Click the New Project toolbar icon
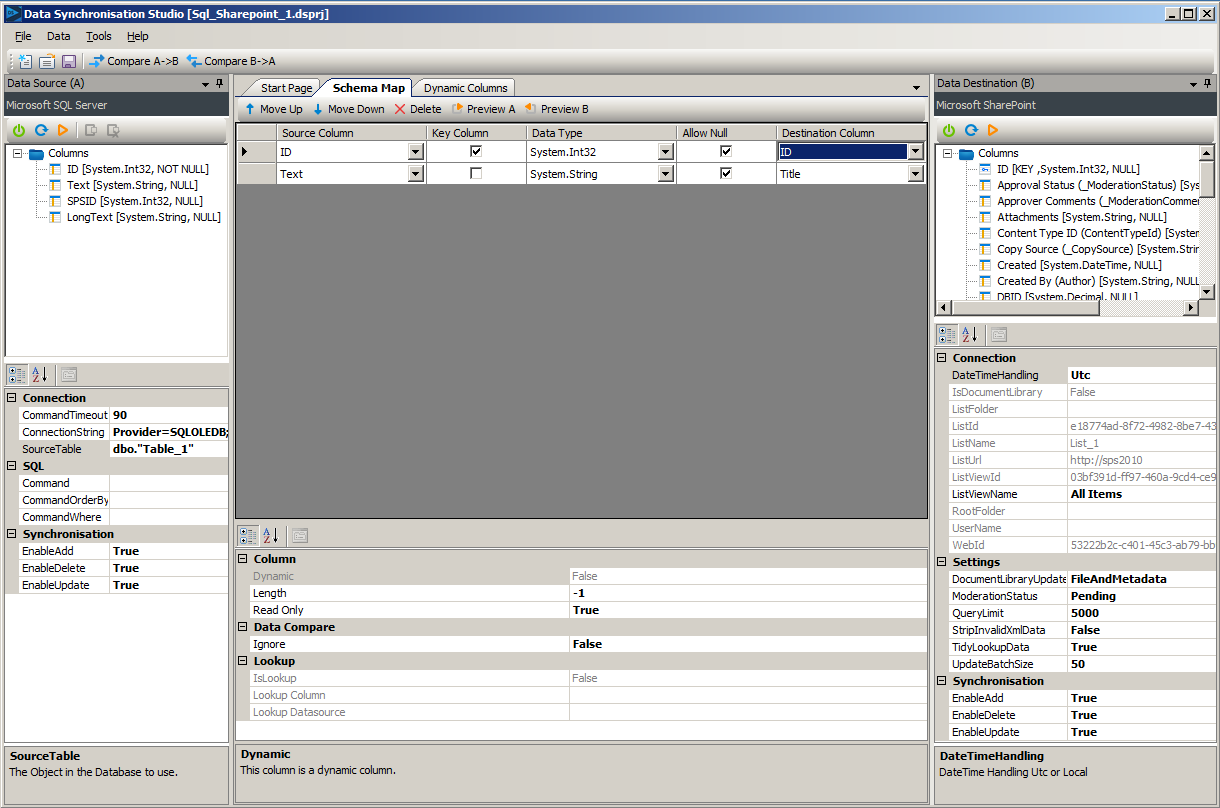 (x=25, y=61)
